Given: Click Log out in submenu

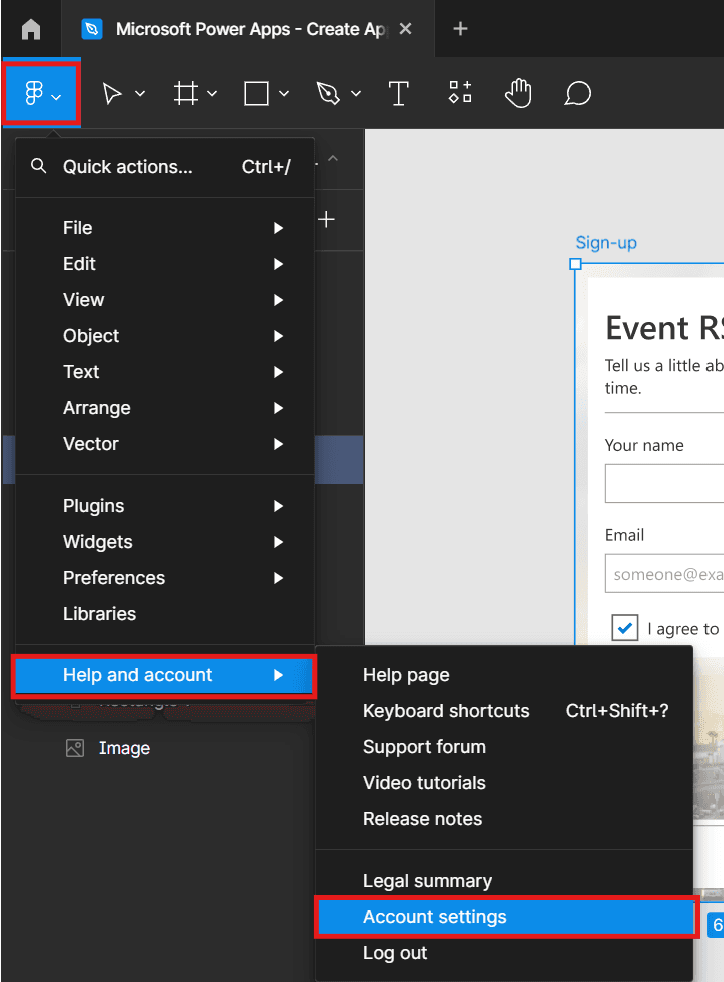Looking at the screenshot, I should click(395, 953).
